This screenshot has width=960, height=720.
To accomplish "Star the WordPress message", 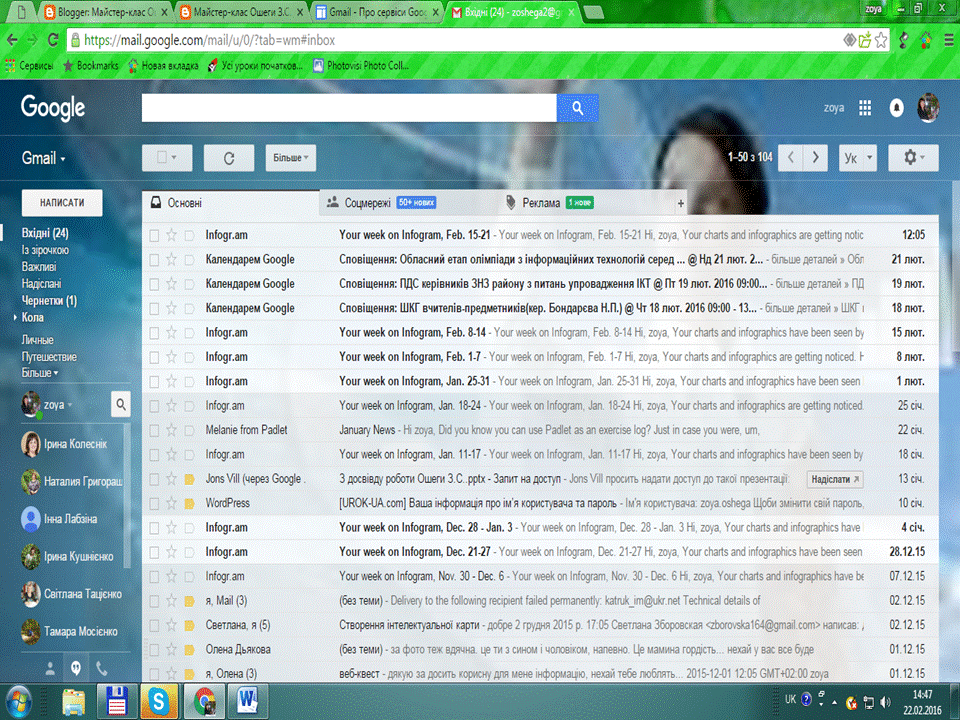I will click(x=171, y=503).
